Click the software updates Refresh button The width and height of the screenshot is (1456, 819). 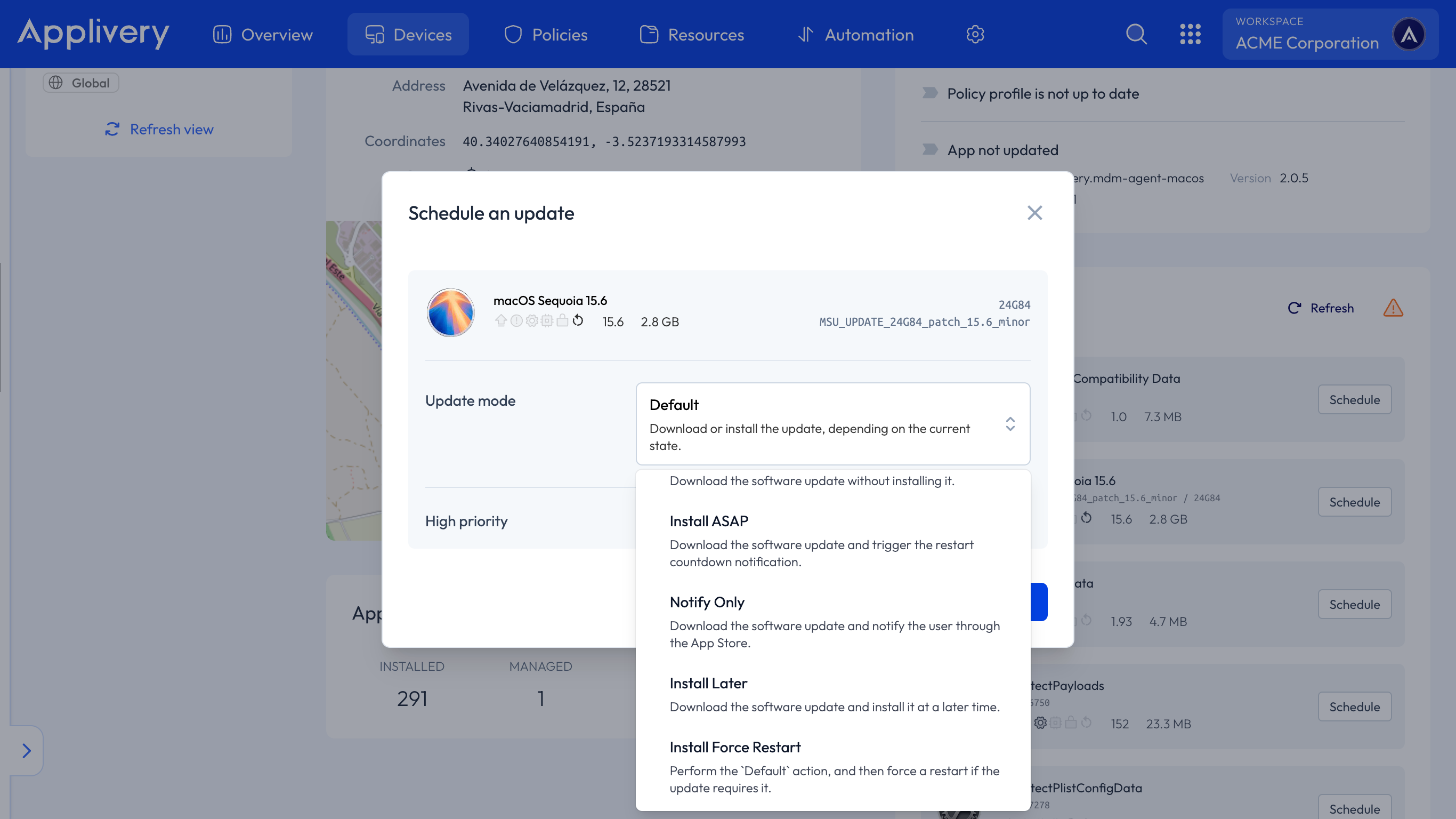pyautogui.click(x=1320, y=308)
